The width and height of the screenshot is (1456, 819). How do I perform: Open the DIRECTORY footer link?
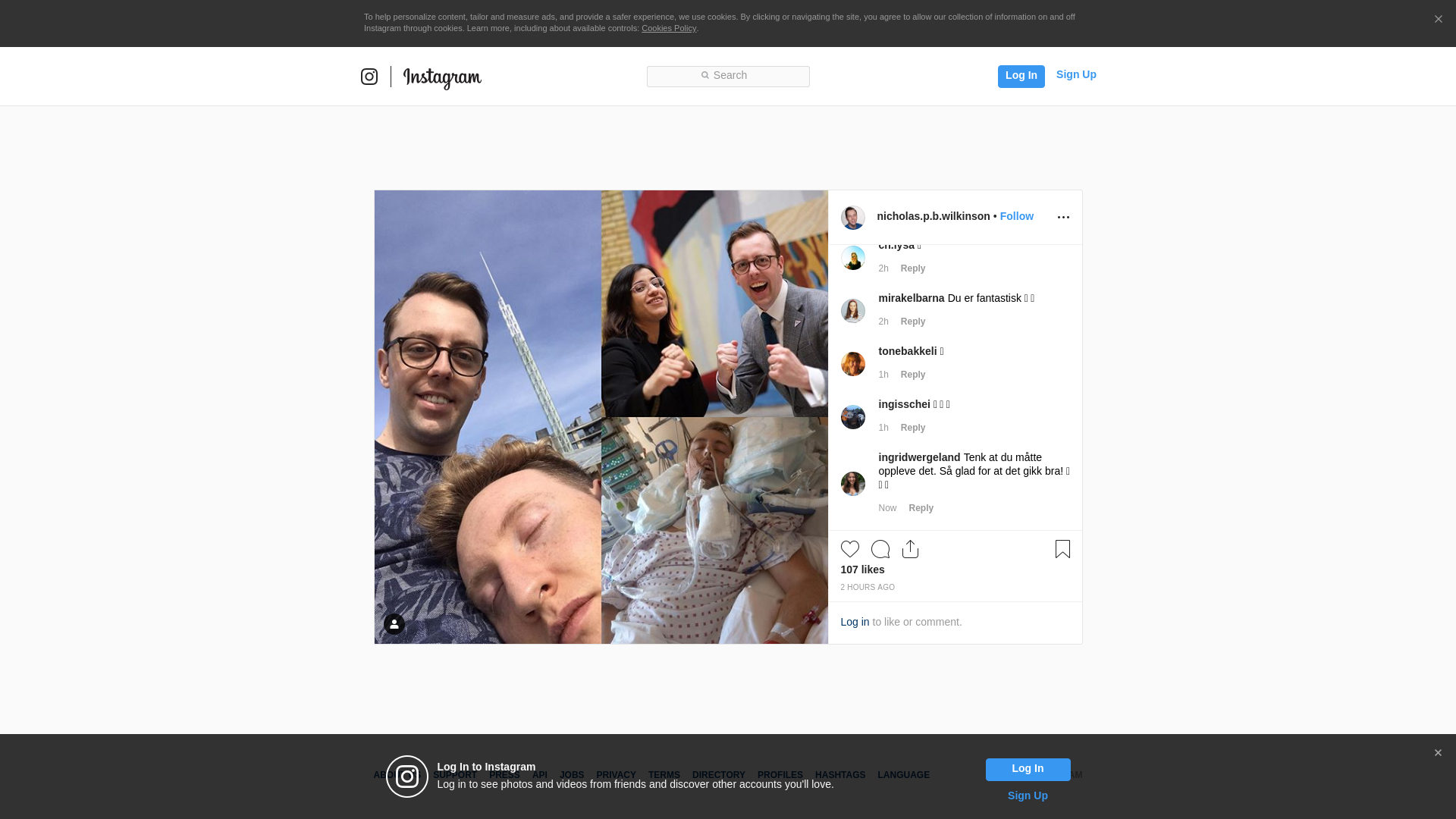coord(718,775)
